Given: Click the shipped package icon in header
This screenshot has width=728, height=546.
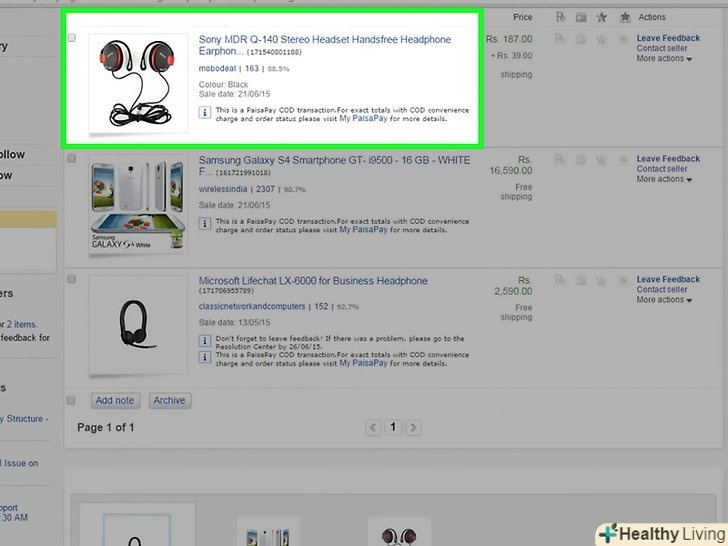Looking at the screenshot, I should click(581, 18).
